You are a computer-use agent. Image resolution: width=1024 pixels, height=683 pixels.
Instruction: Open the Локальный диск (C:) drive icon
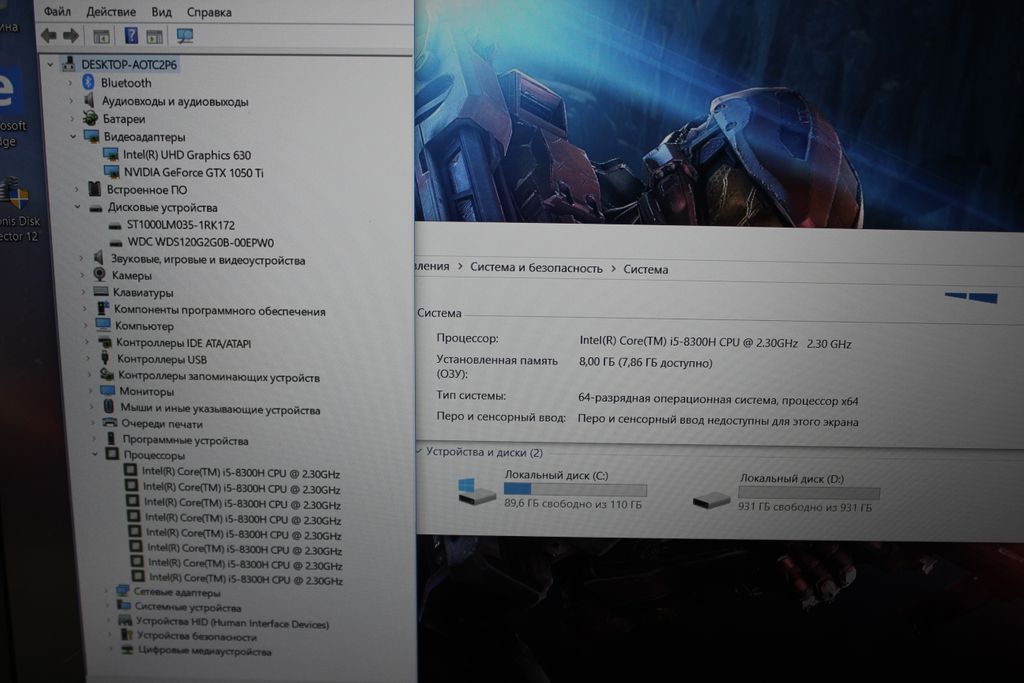pos(476,492)
